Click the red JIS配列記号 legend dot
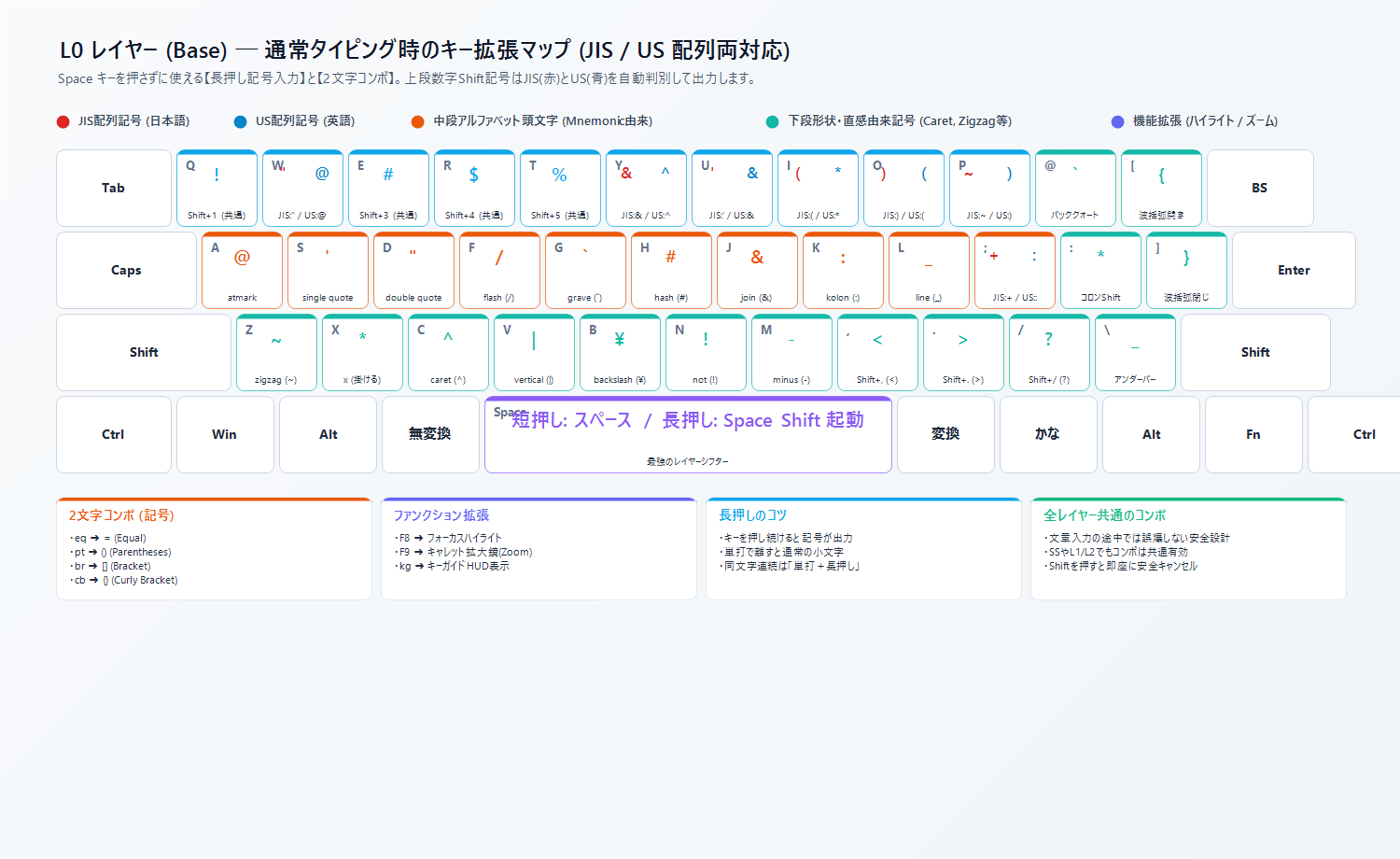Image resolution: width=1400 pixels, height=859 pixels. [63, 121]
